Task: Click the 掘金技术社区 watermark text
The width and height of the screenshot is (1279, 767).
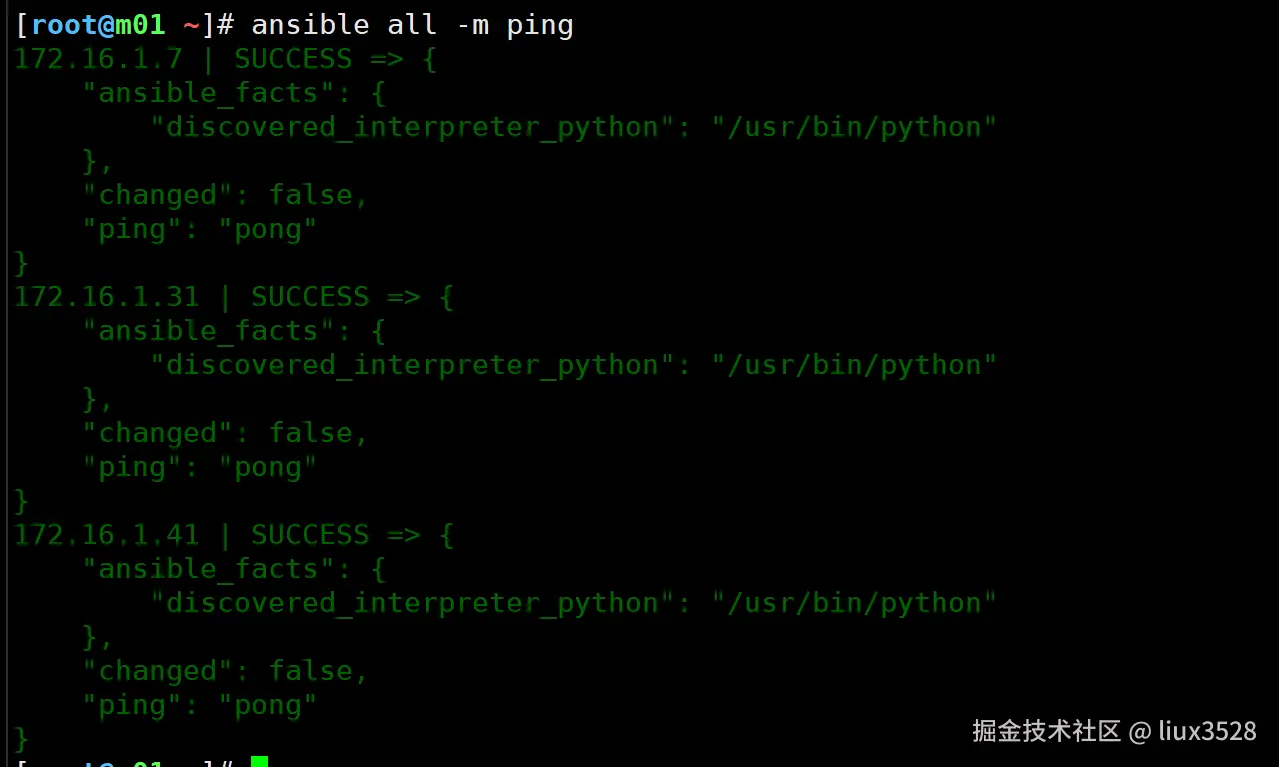Action: [1046, 731]
